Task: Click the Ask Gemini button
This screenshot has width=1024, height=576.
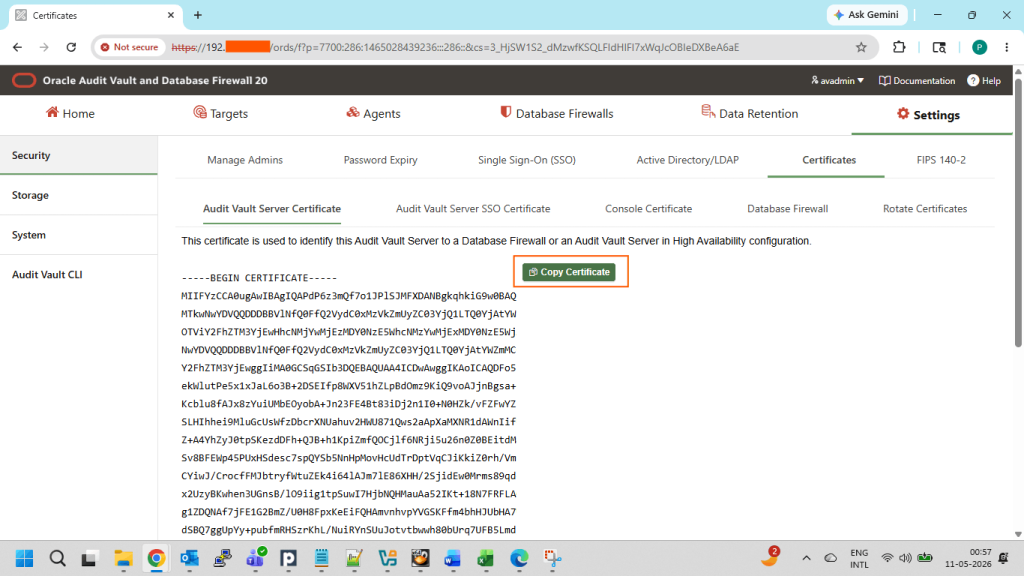Action: tap(867, 15)
